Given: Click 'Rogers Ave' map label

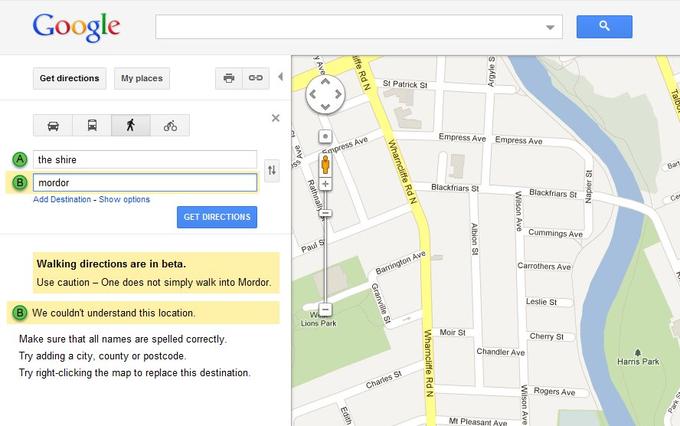Looking at the screenshot, I should click(554, 391).
